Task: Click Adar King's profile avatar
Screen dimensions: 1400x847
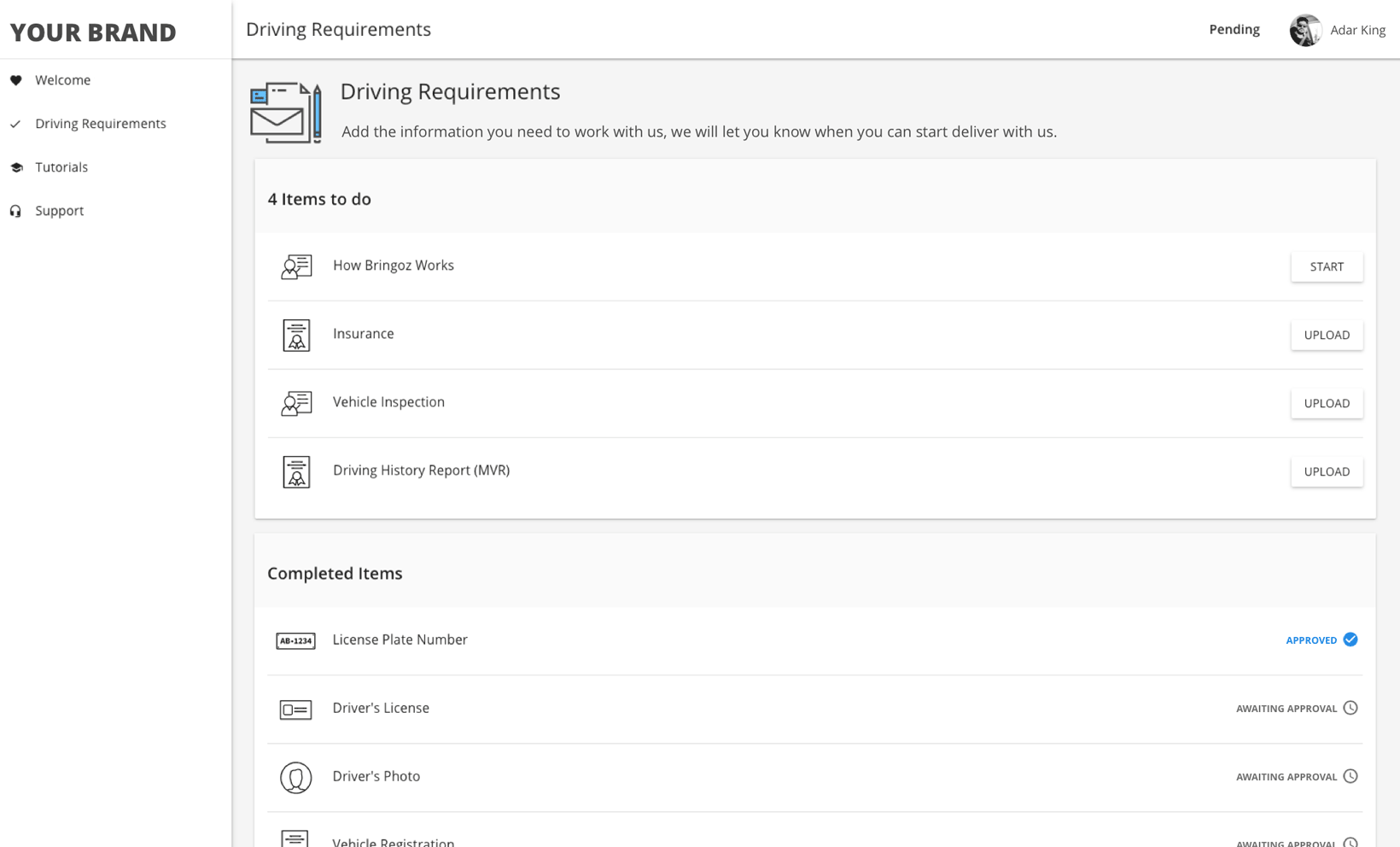Action: pos(1305,30)
